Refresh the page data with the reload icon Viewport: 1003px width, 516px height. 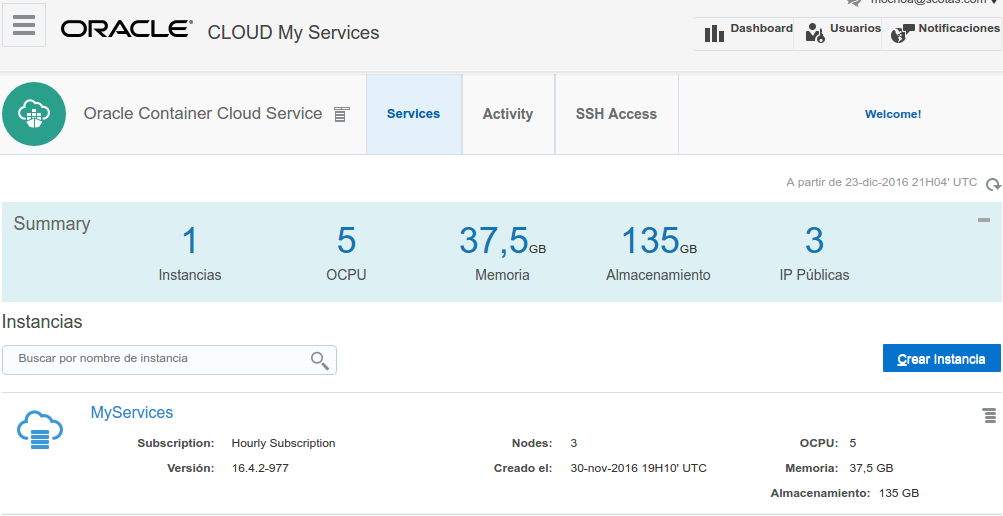coord(993,184)
